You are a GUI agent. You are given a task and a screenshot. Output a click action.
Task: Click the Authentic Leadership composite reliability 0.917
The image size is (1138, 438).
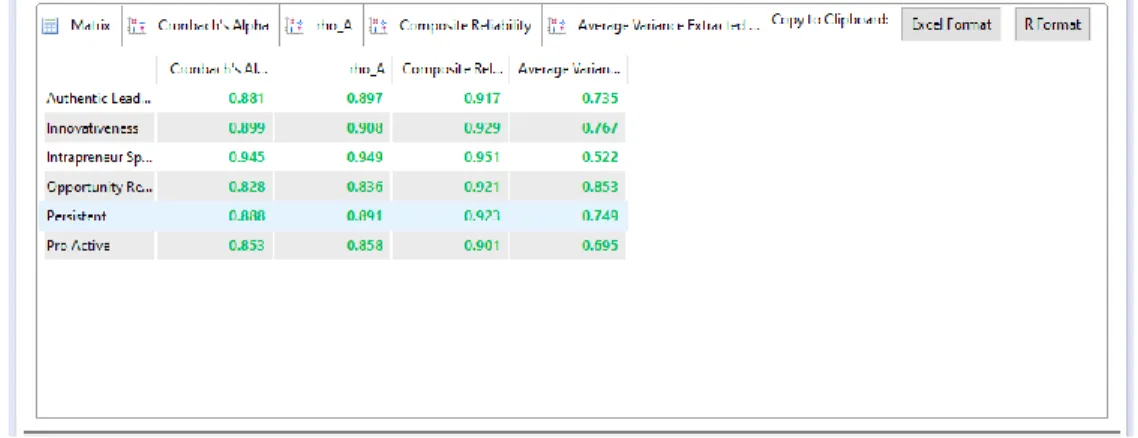tap(482, 99)
